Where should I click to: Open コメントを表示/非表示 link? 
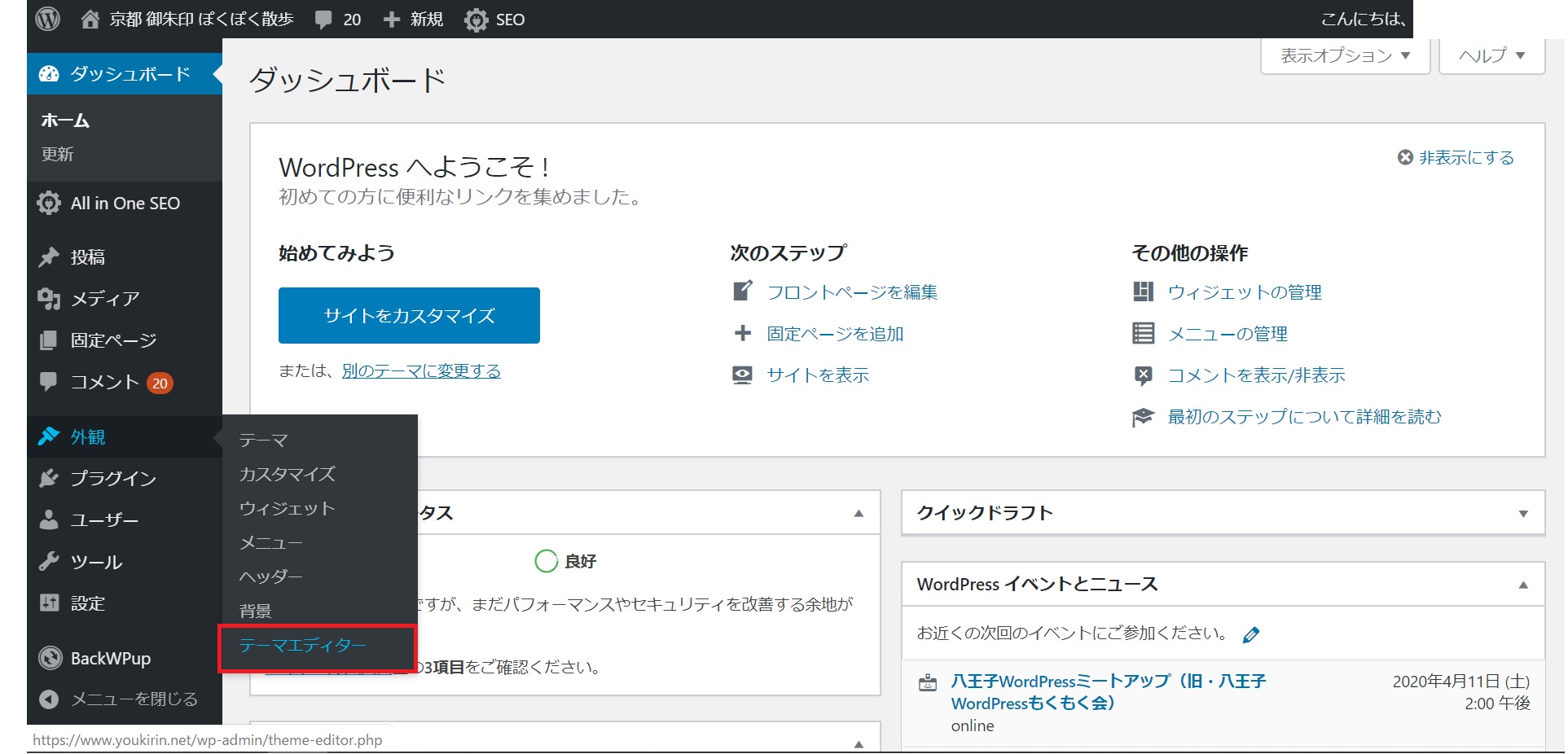[x=1256, y=375]
